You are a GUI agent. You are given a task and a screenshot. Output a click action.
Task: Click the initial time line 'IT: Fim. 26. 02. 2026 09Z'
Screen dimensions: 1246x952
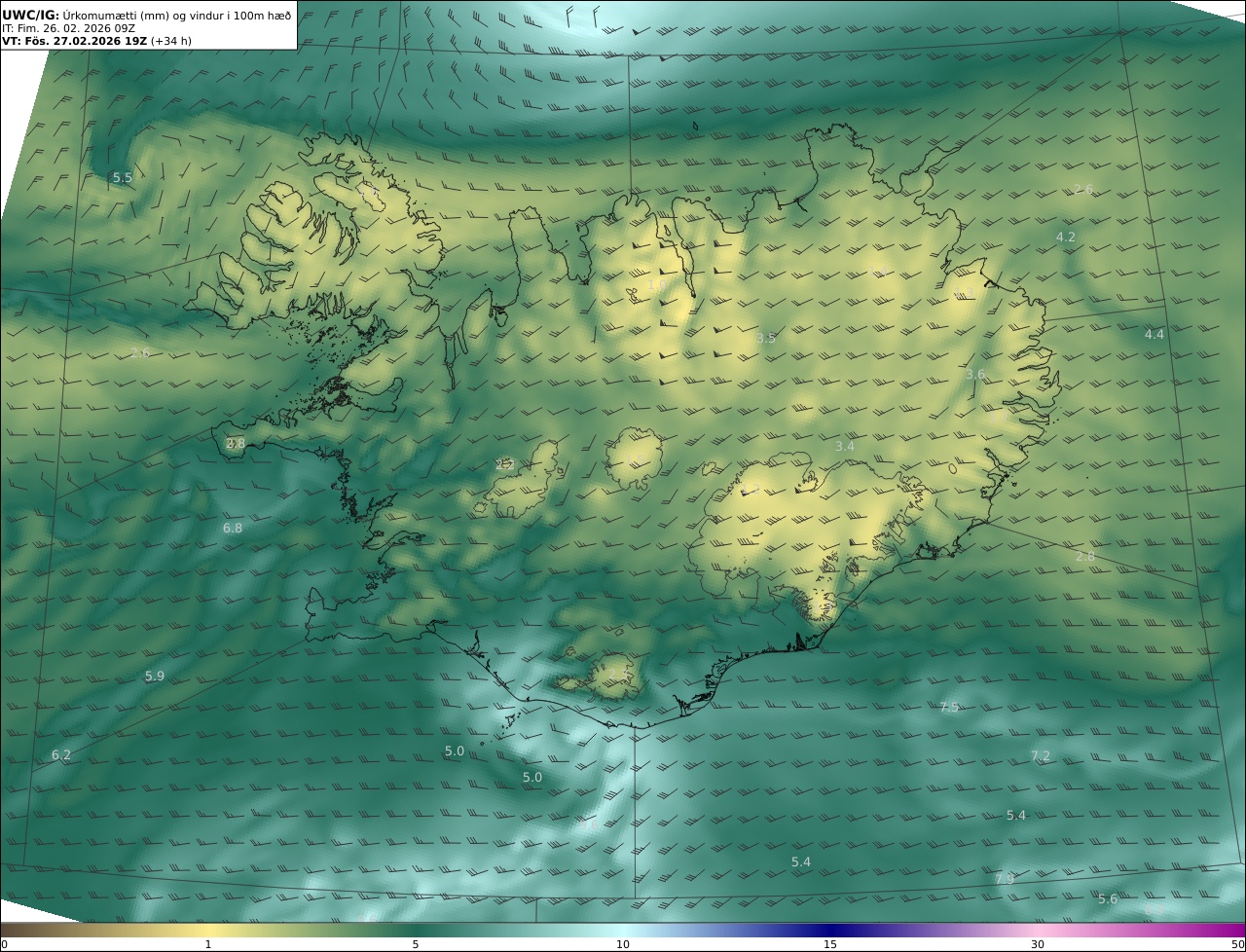[x=68, y=28]
